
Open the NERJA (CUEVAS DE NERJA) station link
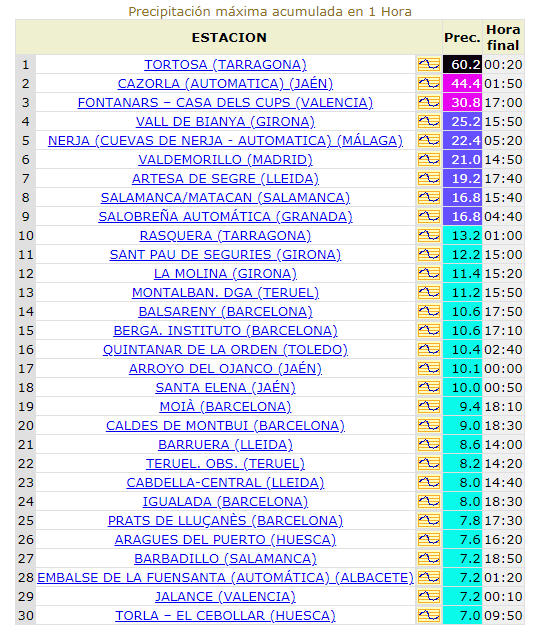[x=225, y=141]
